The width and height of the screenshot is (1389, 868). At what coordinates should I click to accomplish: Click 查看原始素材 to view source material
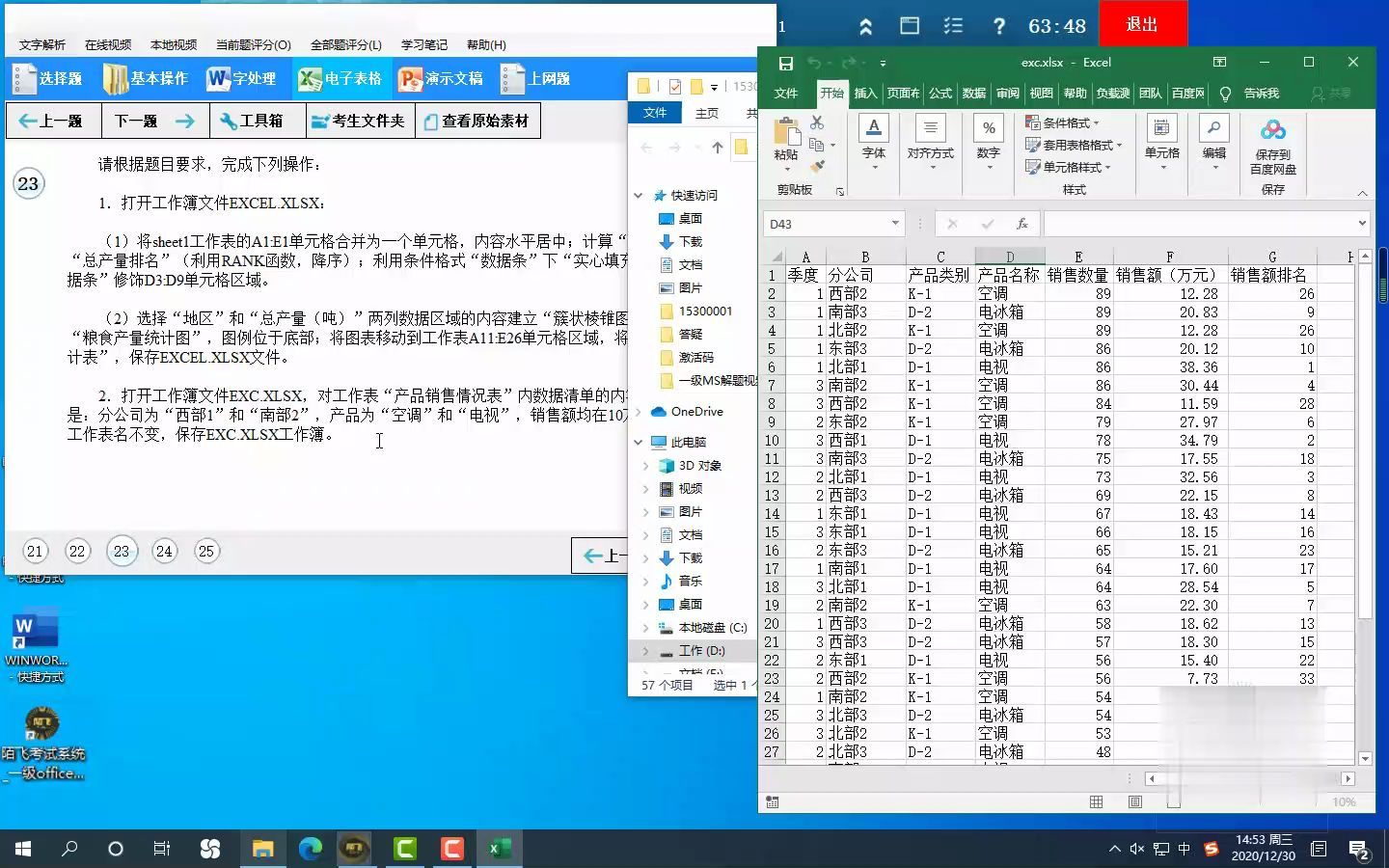(478, 120)
